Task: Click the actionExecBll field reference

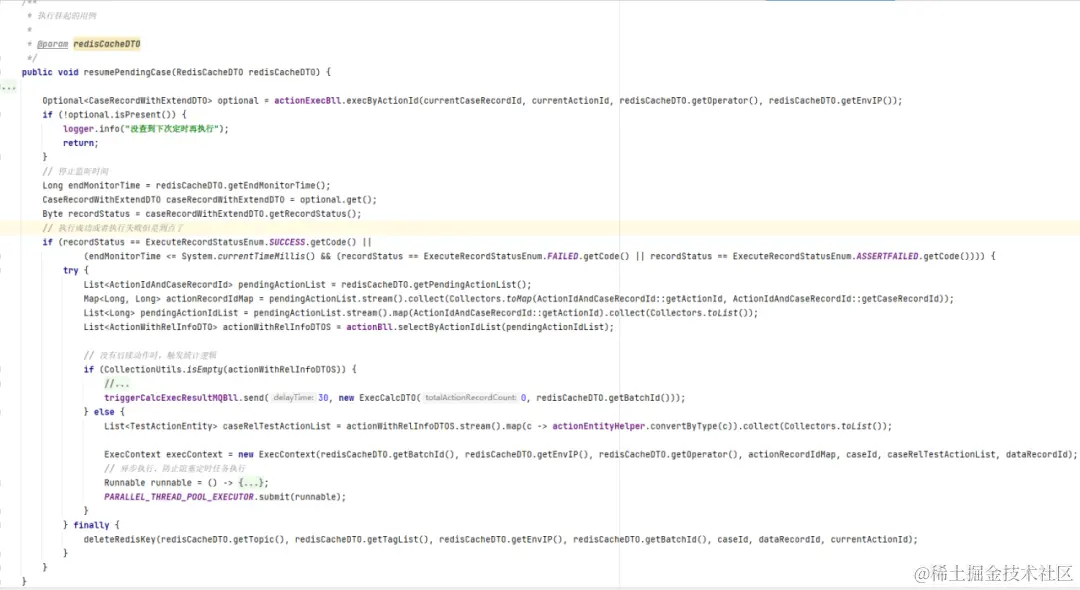Action: pyautogui.click(x=307, y=101)
